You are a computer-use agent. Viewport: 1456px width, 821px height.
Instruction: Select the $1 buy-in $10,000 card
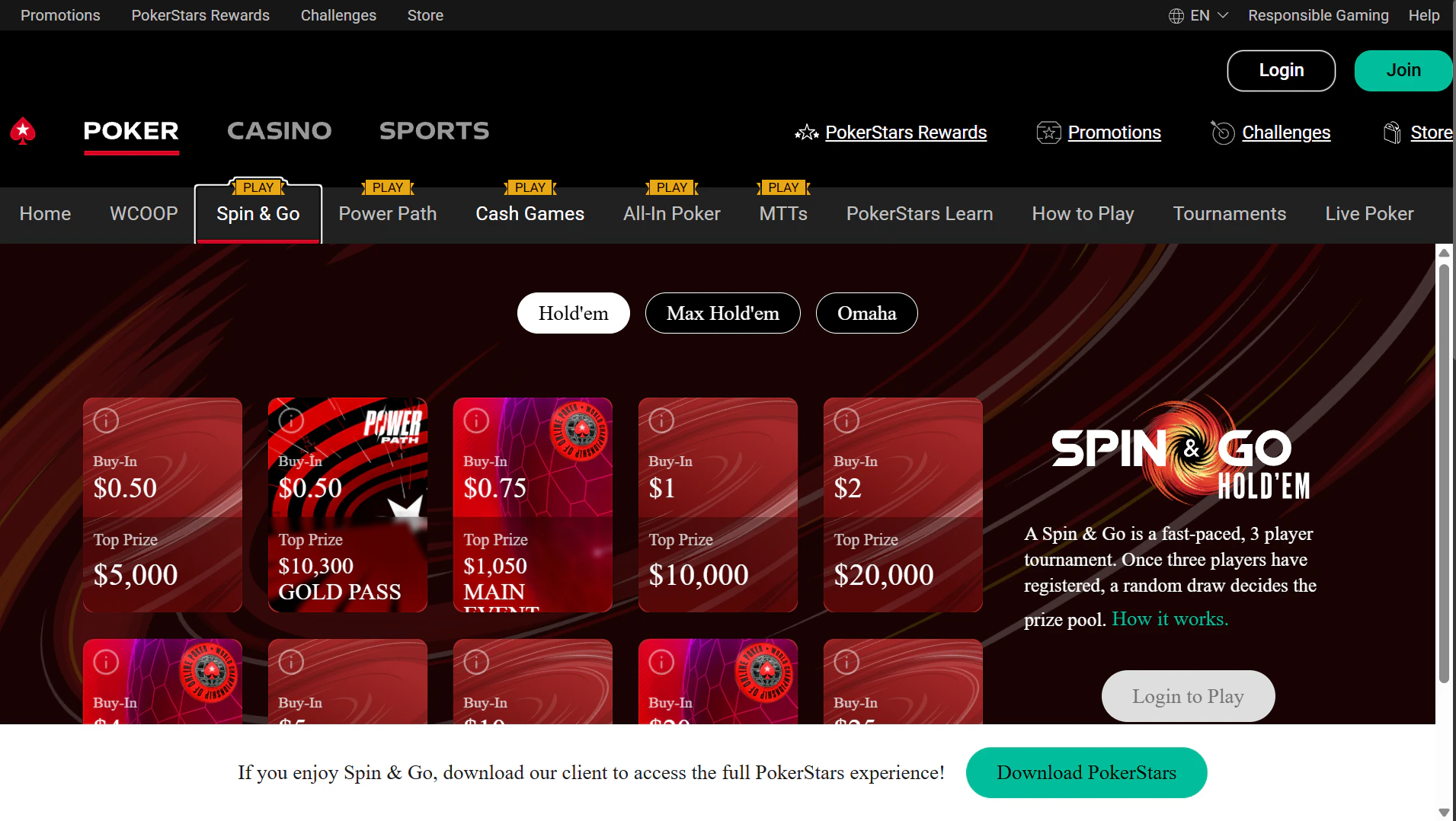tap(718, 505)
